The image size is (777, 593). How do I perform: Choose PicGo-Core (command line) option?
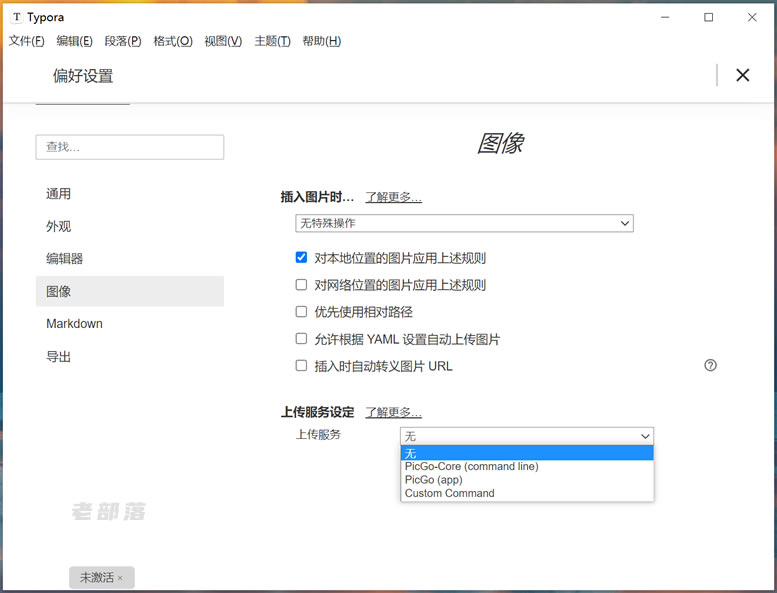[527, 467]
